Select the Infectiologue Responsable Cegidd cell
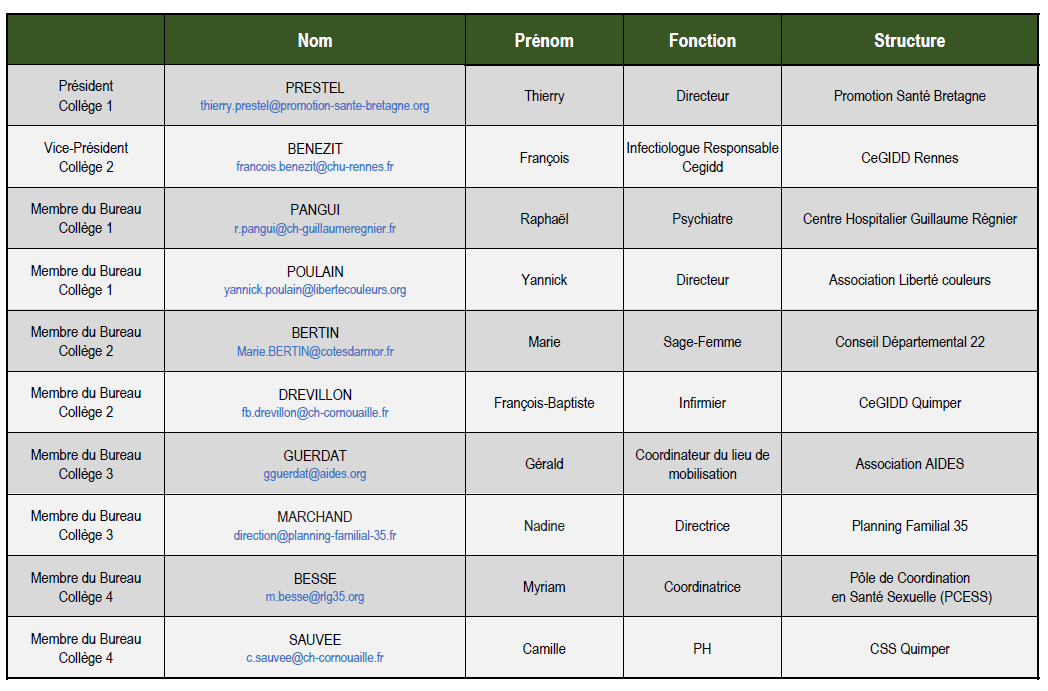Screen dimensions: 1048x691 (702, 157)
